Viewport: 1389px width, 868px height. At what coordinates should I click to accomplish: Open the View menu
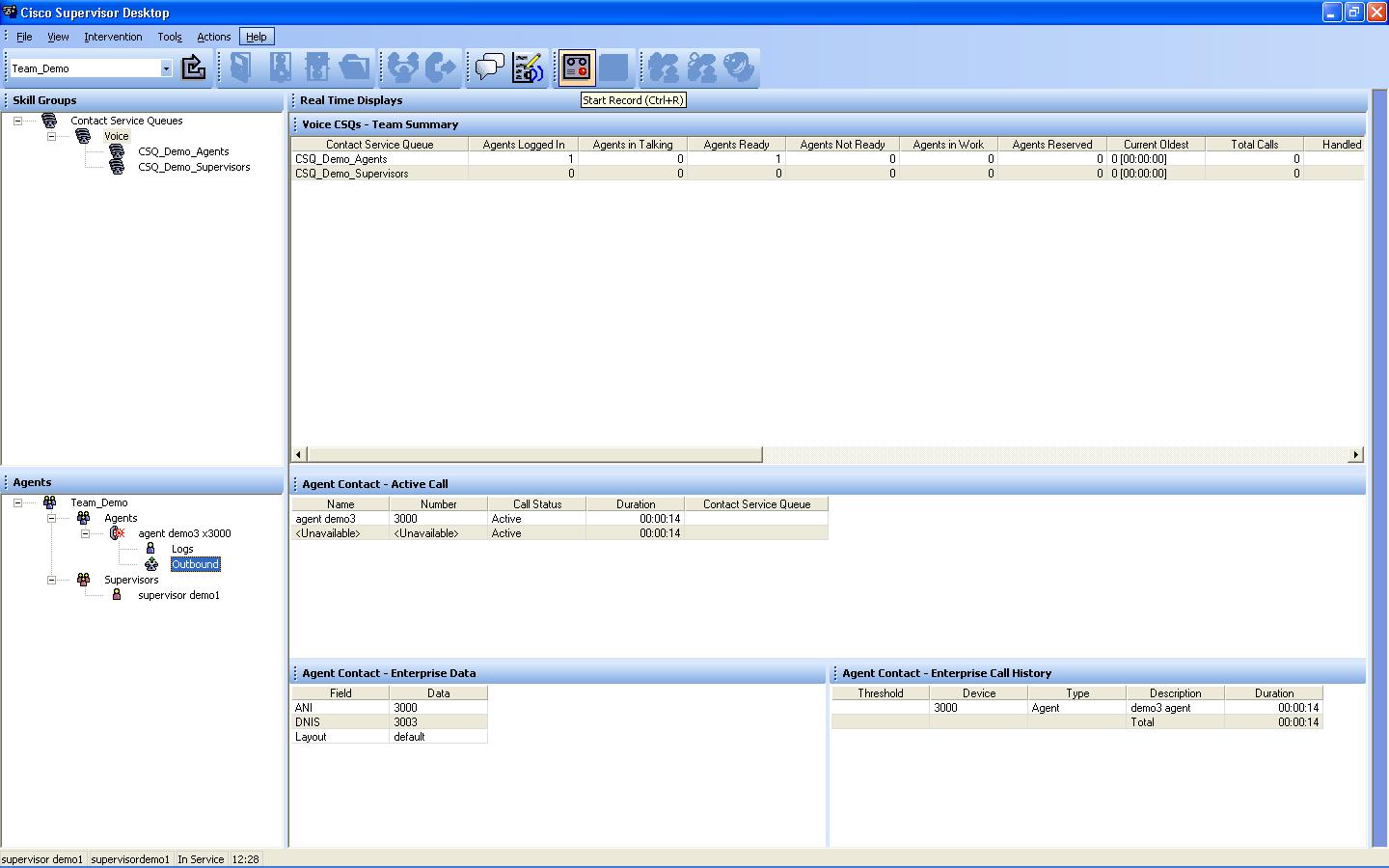click(x=58, y=37)
